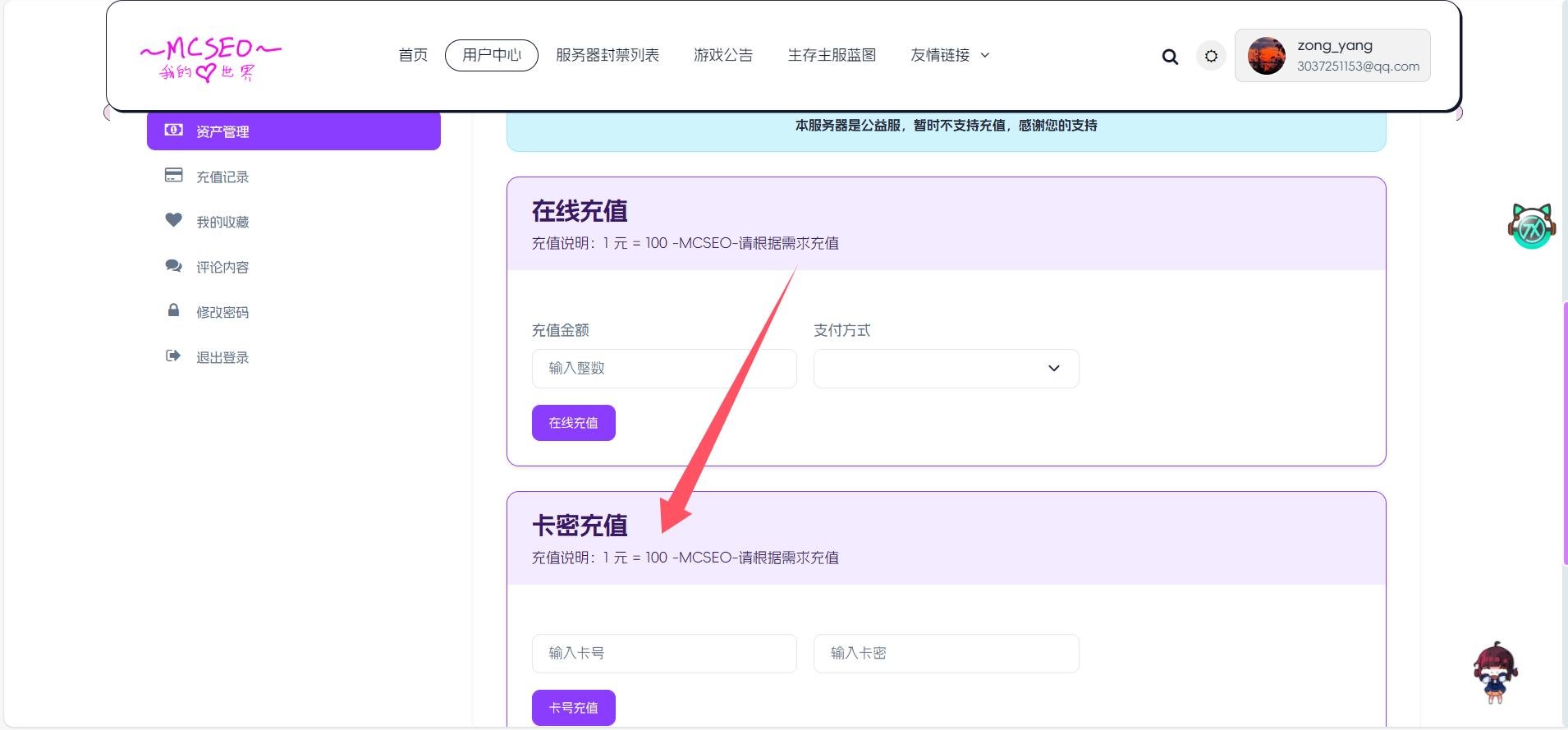Go to 首页 in the navigation
1568x730 pixels.
[413, 55]
